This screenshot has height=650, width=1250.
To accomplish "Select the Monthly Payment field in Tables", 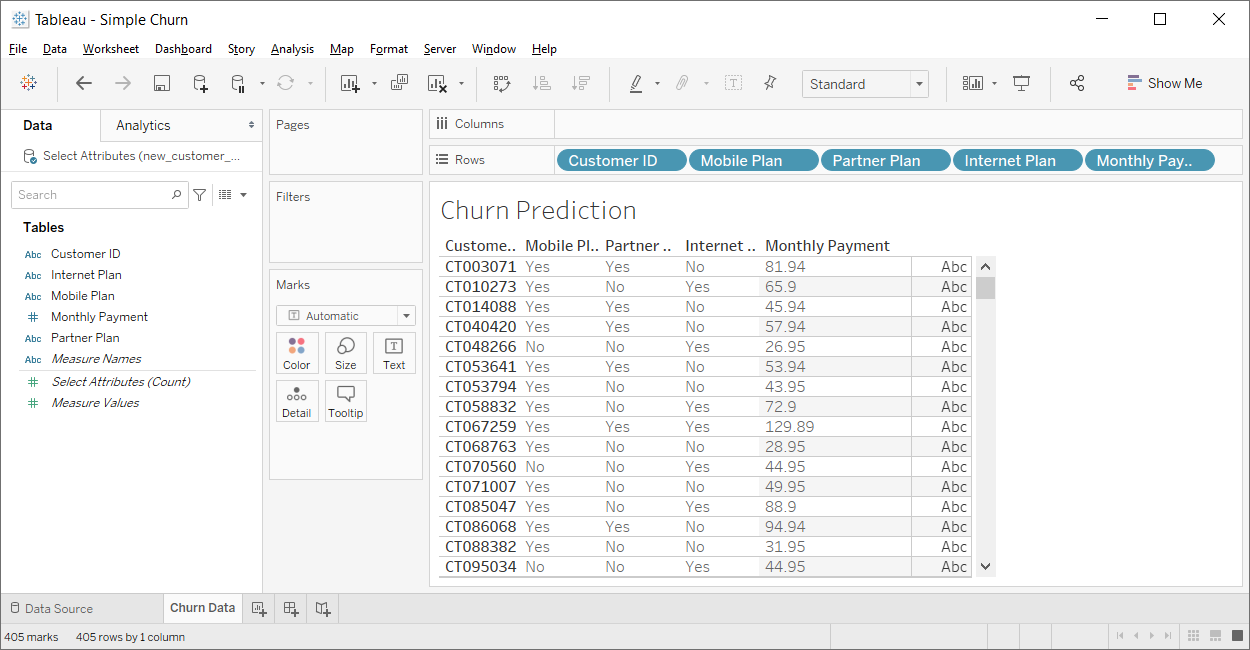I will [x=99, y=317].
